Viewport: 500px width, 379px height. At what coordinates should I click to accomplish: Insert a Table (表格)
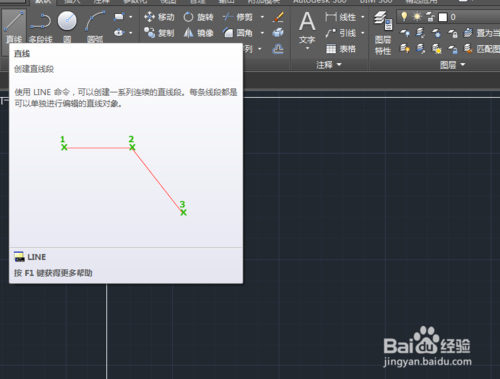[x=341, y=49]
